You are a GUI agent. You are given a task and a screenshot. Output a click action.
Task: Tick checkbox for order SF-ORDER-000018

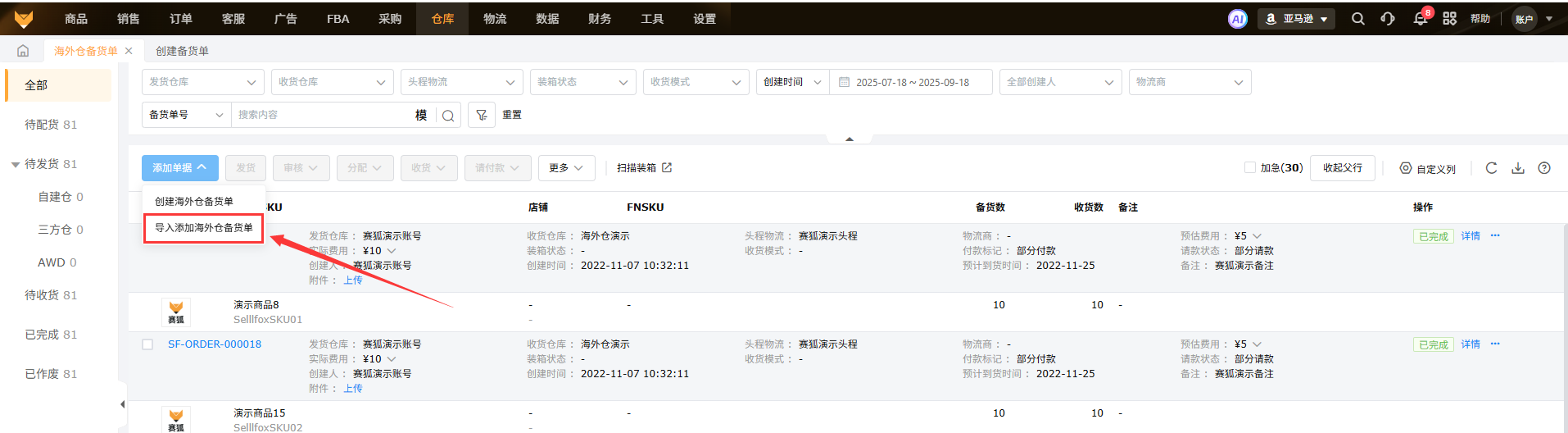click(x=147, y=344)
